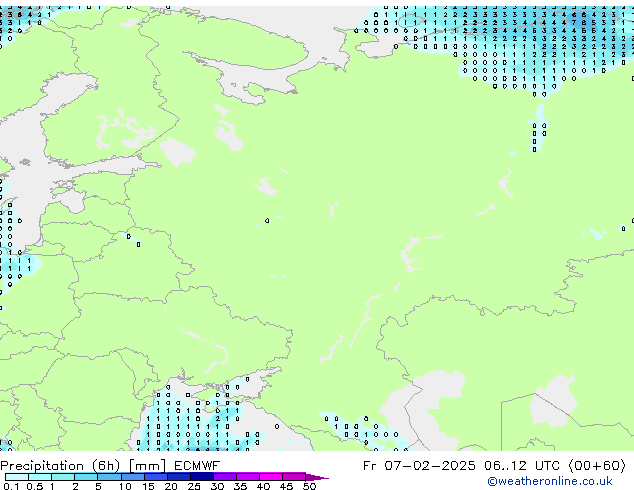Pick the legend swatch between 40 and 45
The width and height of the screenshot is (634, 490).
tap(271, 477)
